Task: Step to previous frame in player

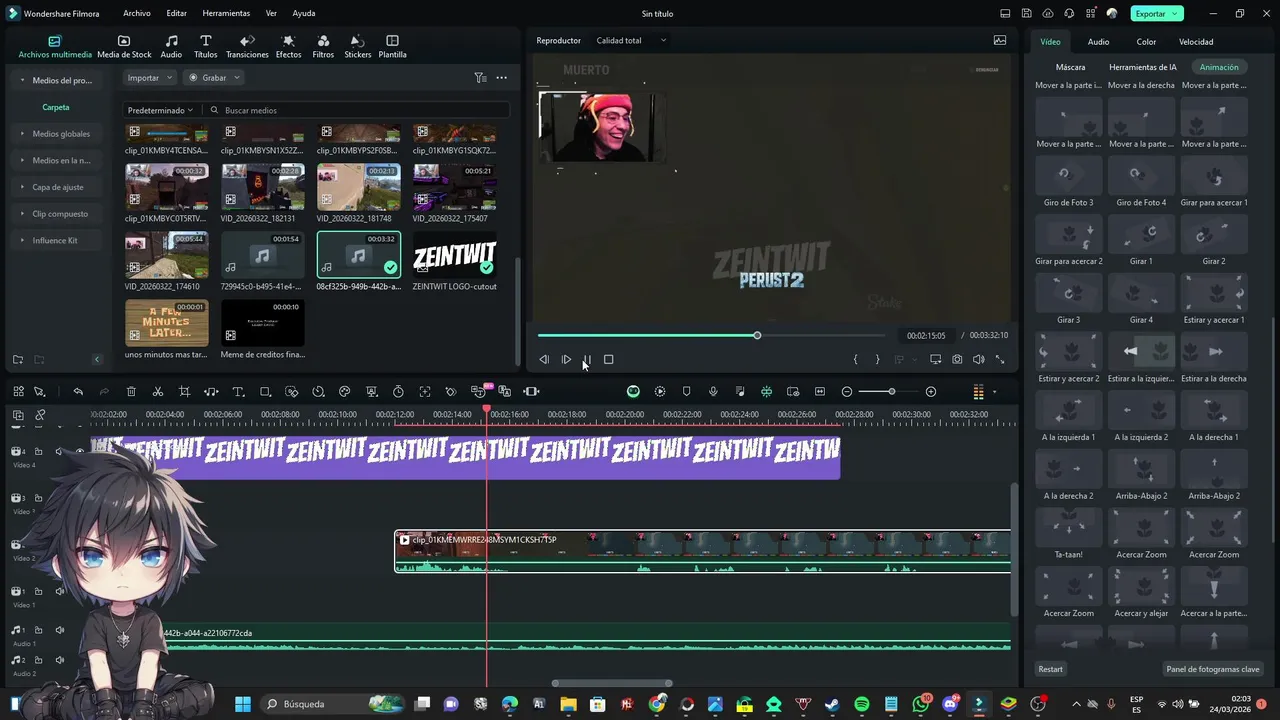Action: click(544, 359)
